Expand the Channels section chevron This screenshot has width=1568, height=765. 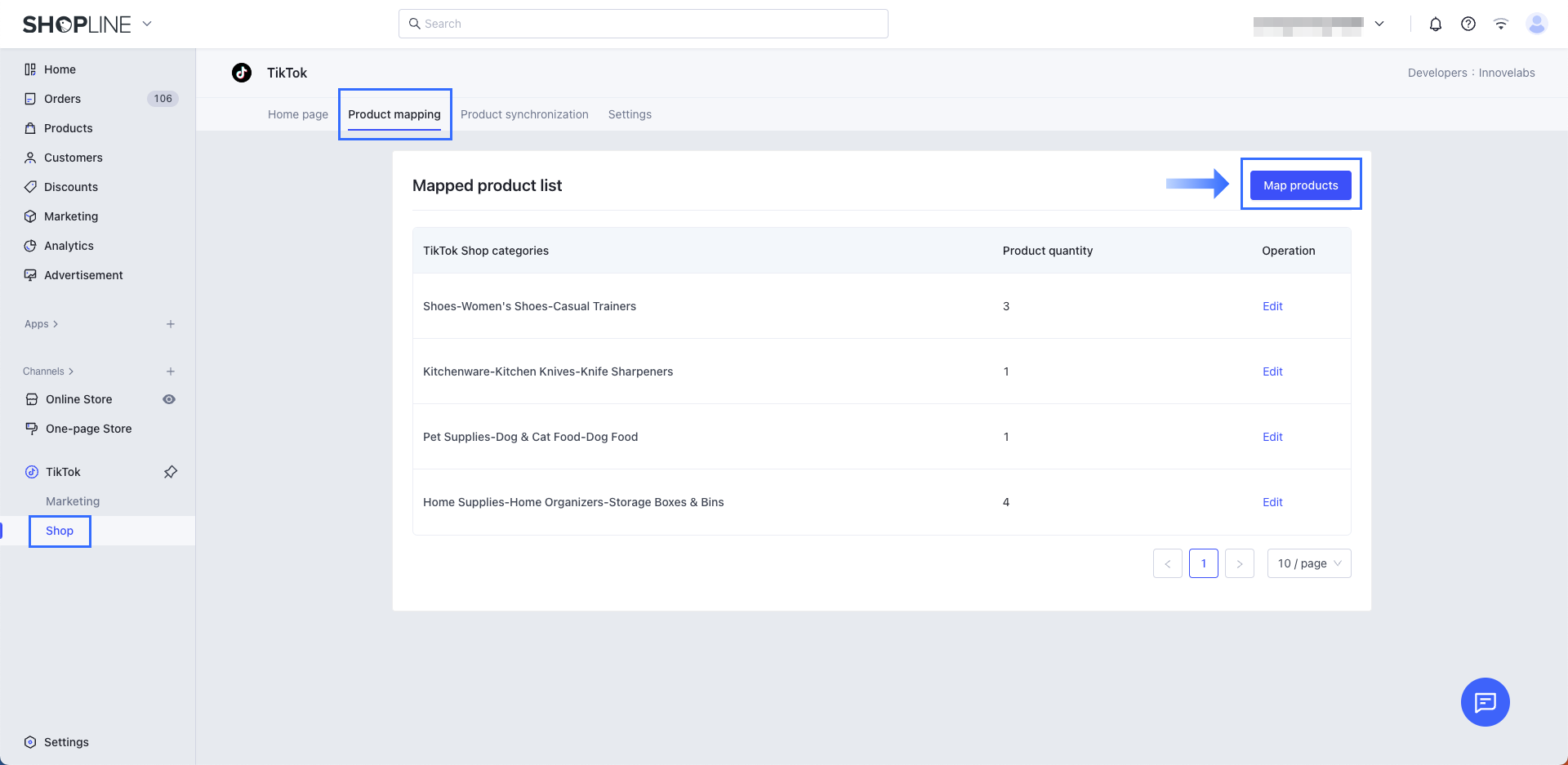[71, 371]
